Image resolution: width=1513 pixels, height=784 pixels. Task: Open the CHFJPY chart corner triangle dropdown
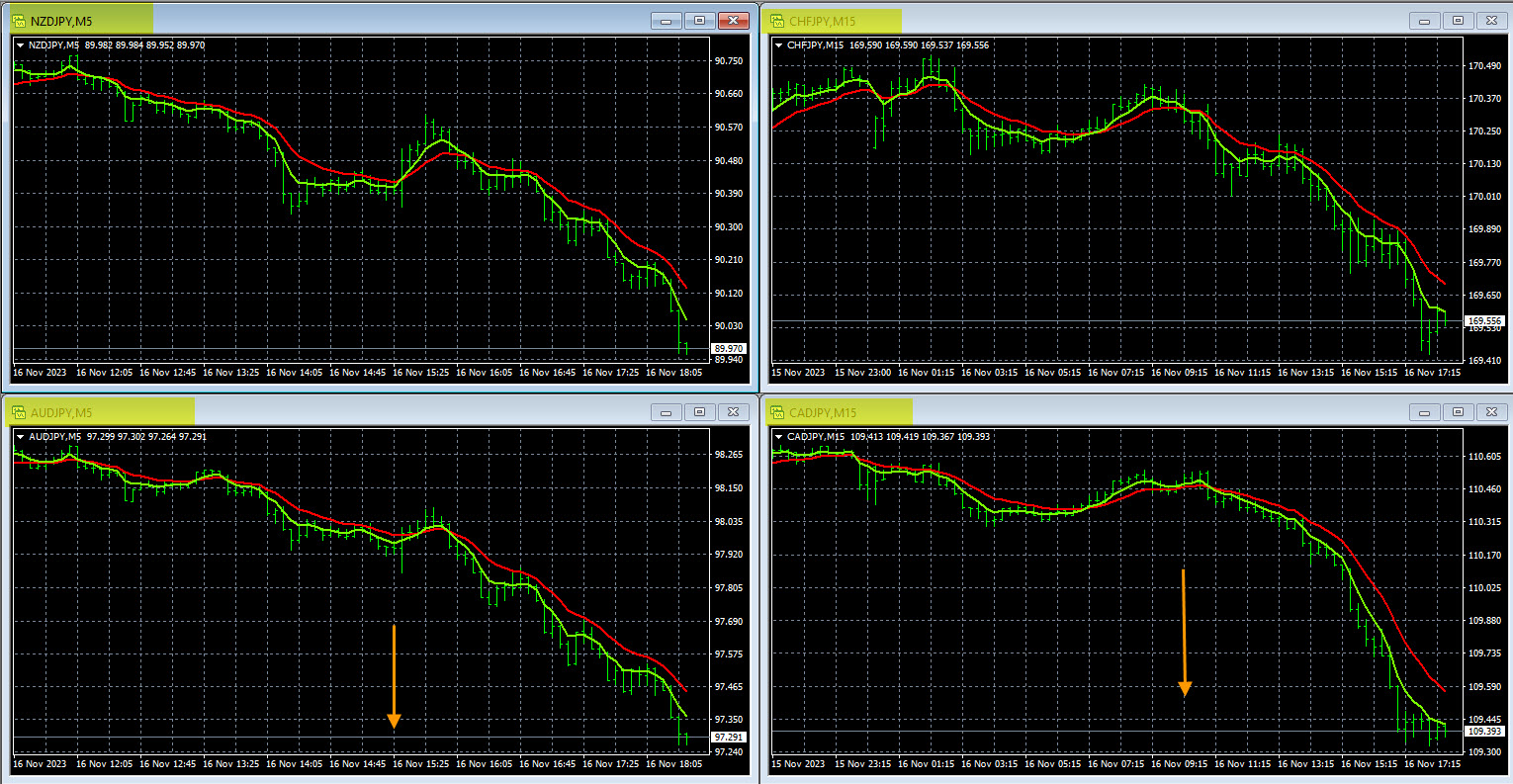point(778,45)
